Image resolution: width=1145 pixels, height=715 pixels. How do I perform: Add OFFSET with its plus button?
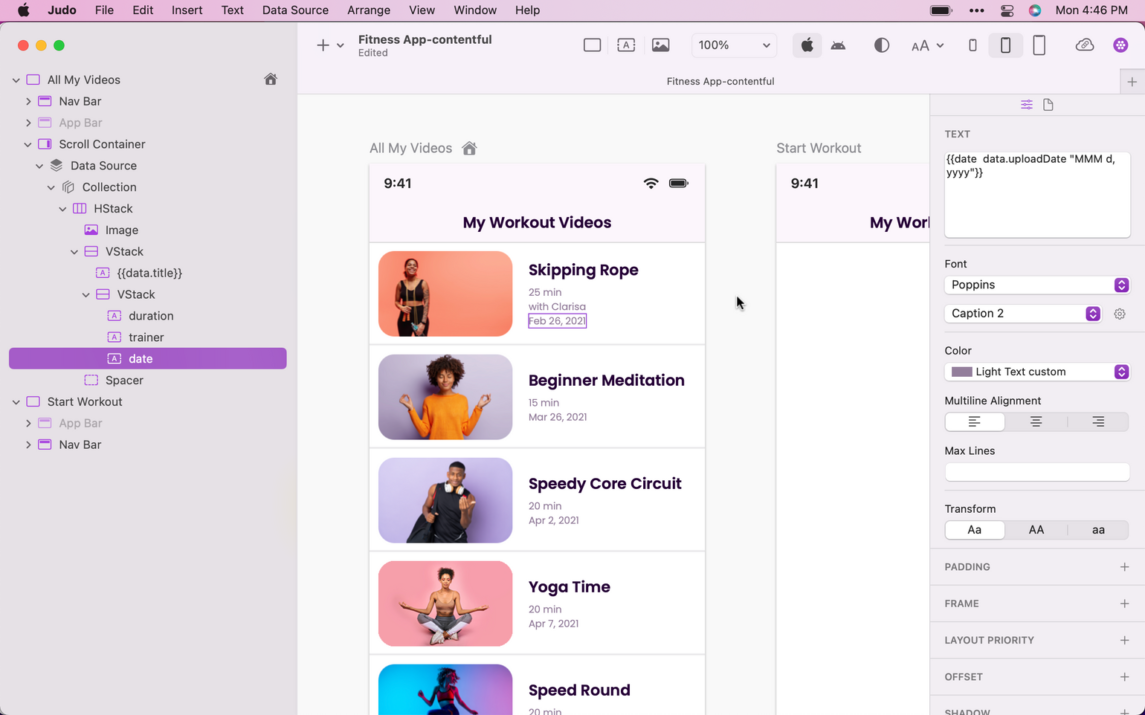(x=1125, y=677)
